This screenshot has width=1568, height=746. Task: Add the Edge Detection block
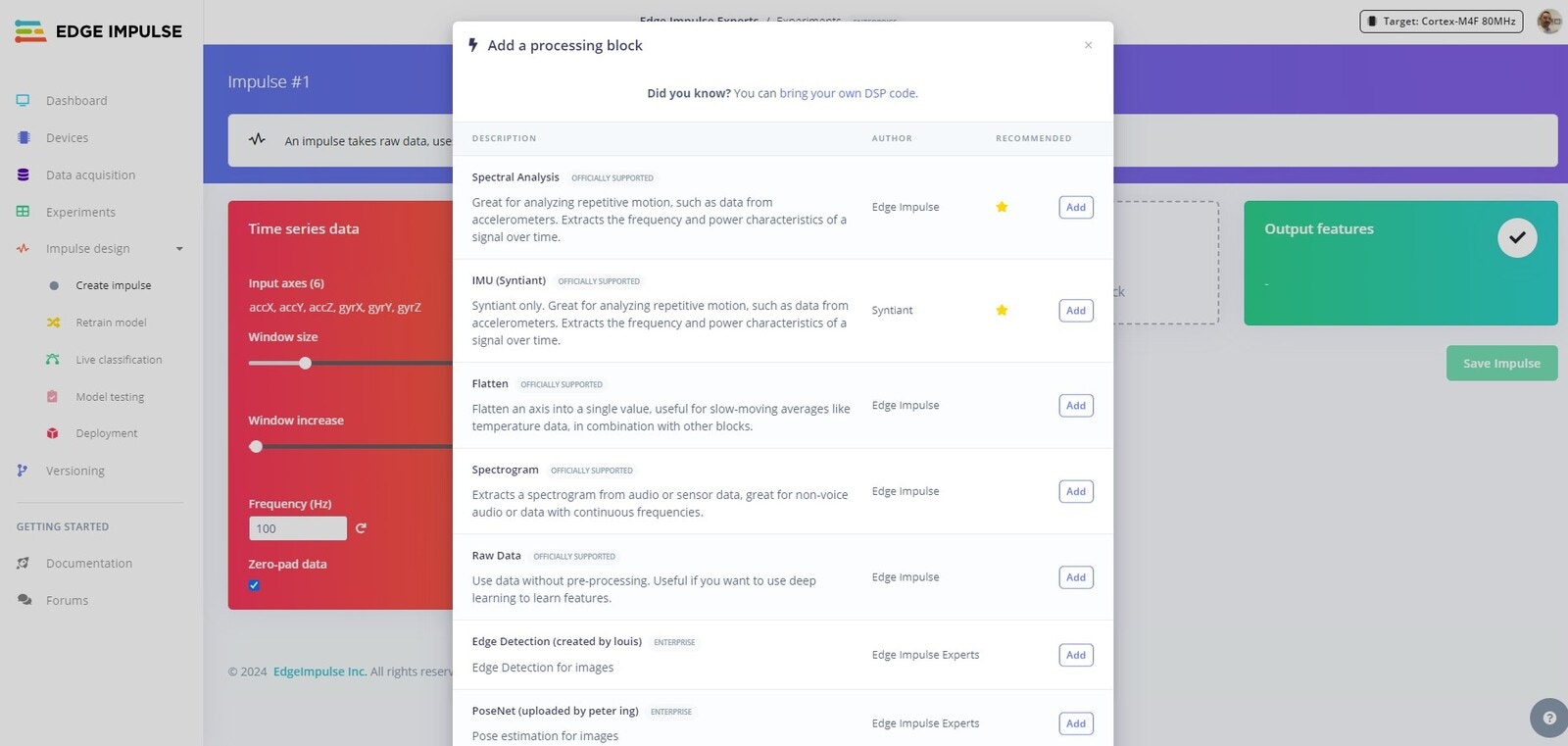(1076, 655)
